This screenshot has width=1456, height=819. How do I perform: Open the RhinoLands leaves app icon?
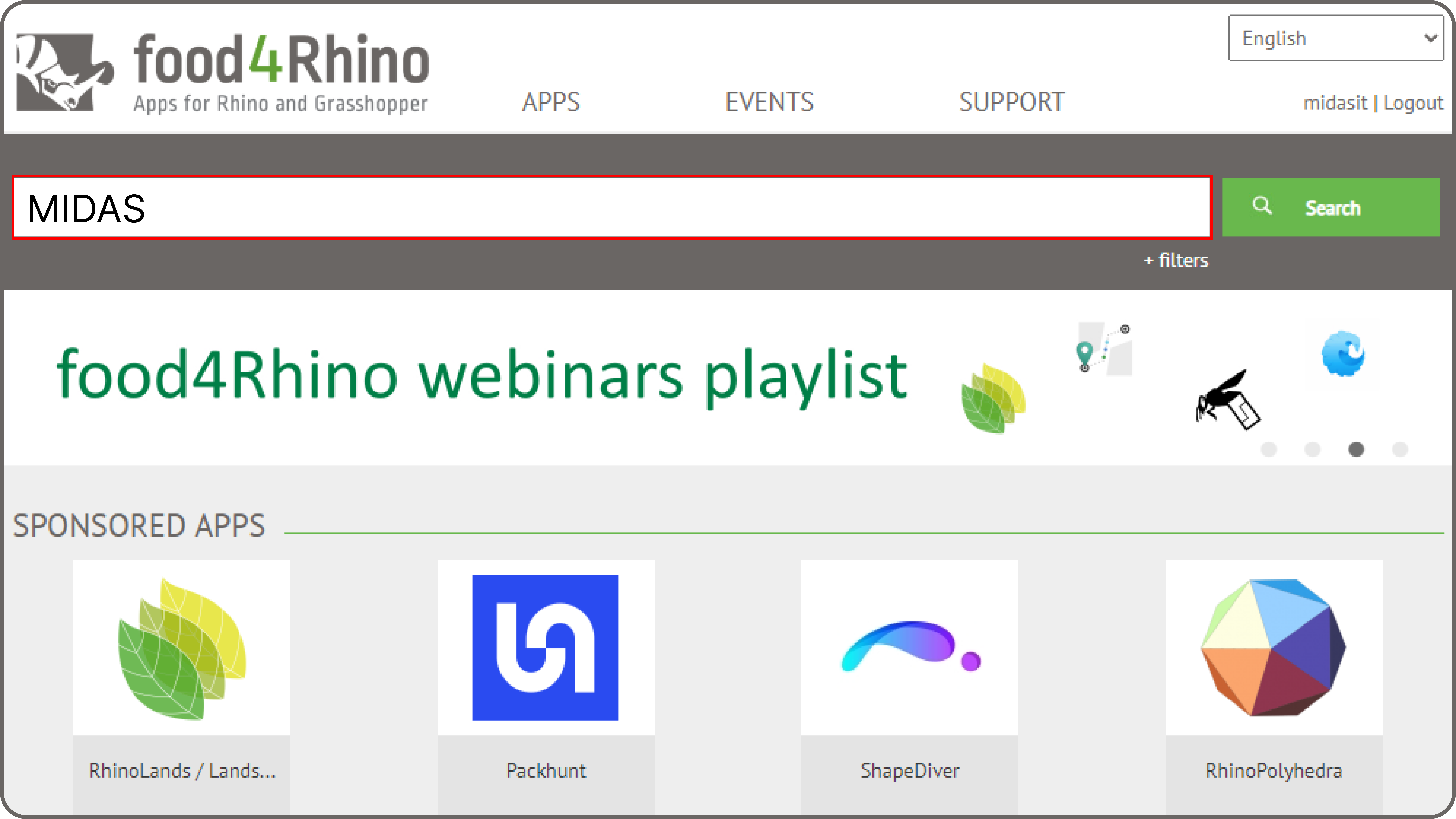pos(181,648)
